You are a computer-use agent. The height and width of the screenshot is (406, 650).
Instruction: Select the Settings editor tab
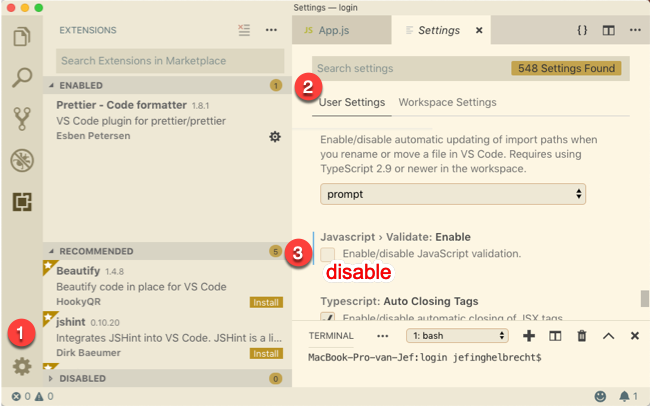click(441, 30)
